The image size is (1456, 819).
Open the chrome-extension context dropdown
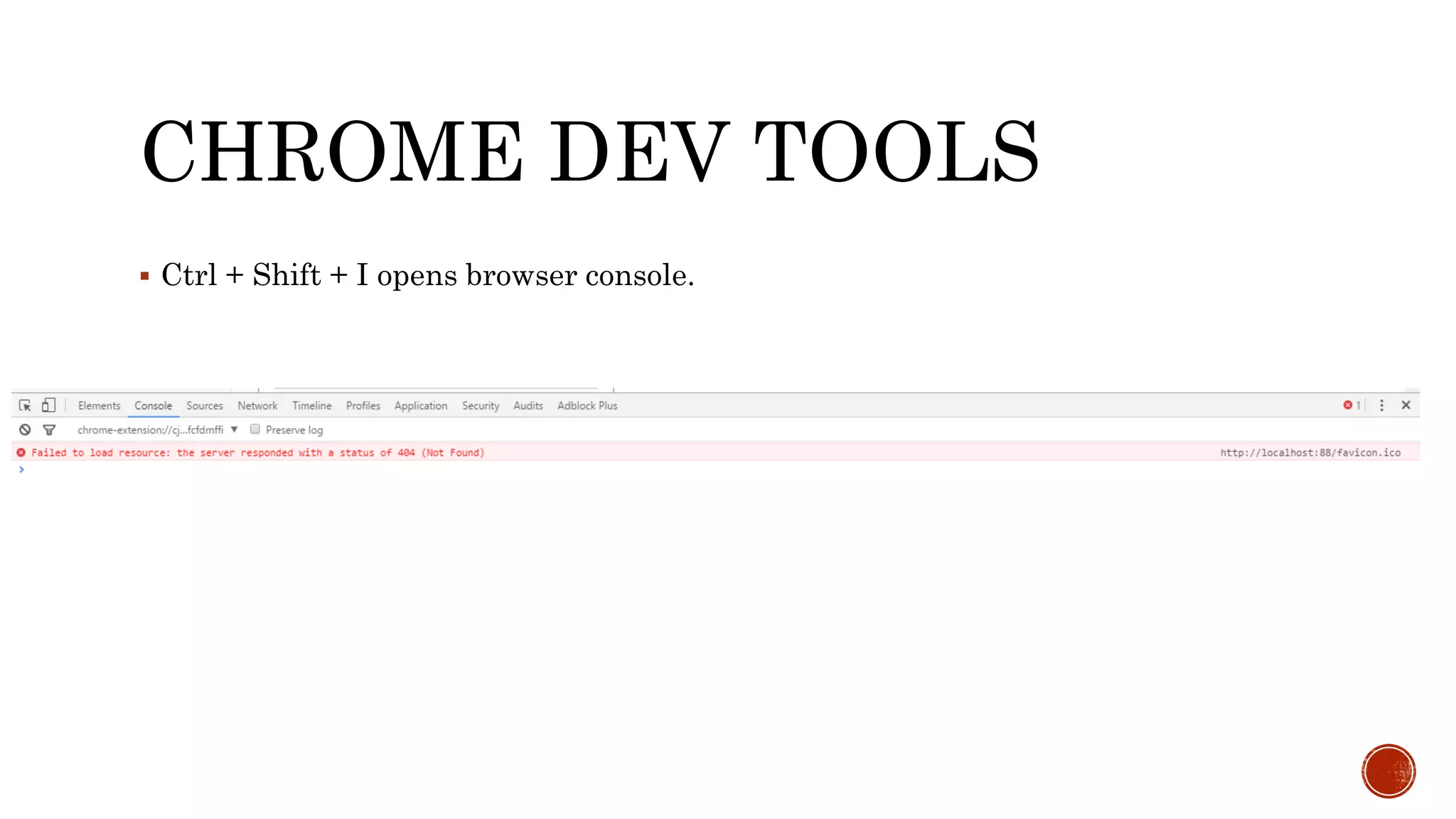point(157,429)
